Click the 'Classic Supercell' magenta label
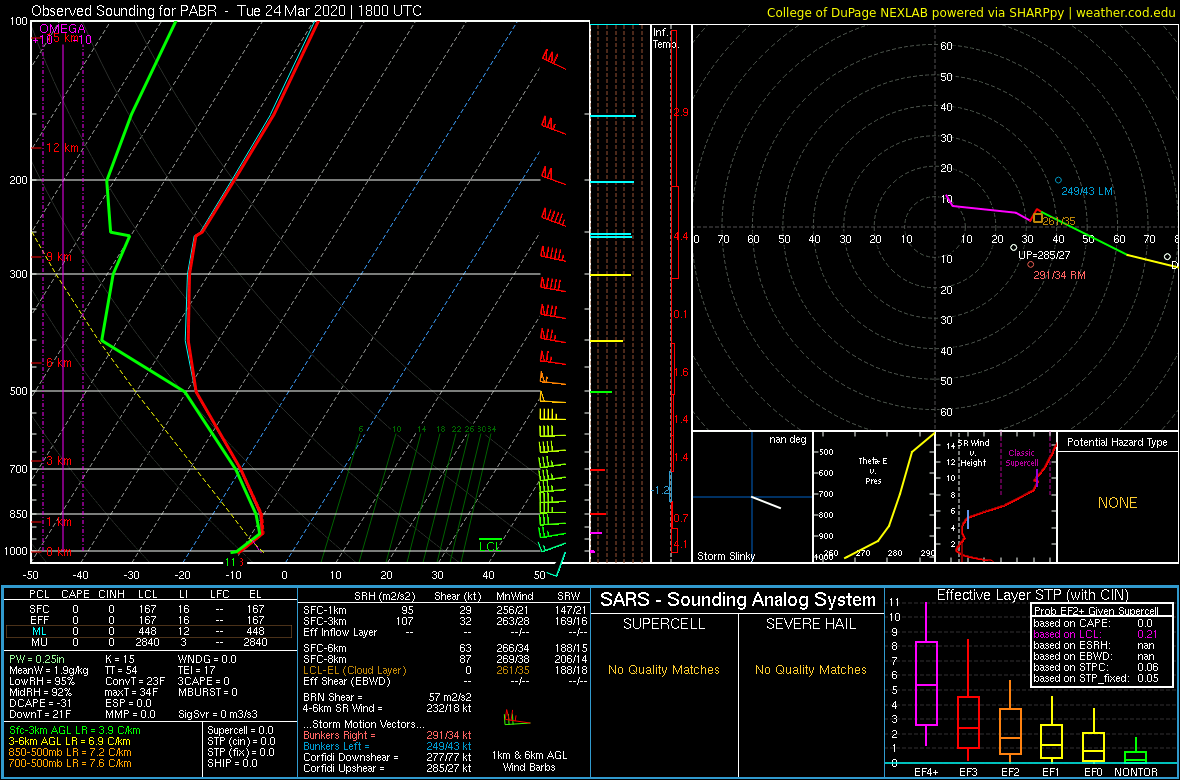 pos(1022,458)
